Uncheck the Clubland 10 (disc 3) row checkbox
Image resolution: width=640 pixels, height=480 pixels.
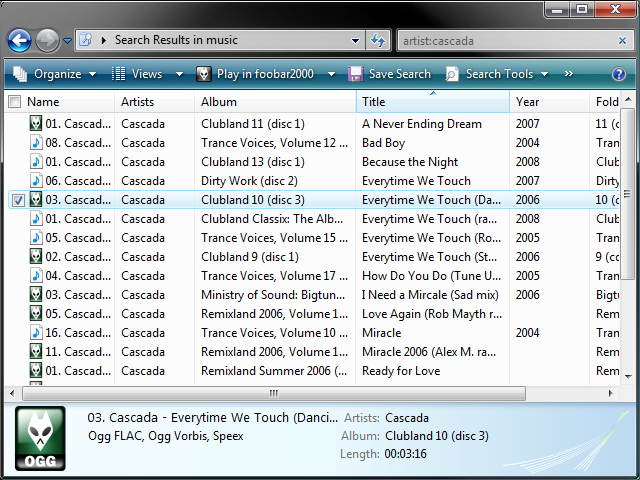click(18, 200)
